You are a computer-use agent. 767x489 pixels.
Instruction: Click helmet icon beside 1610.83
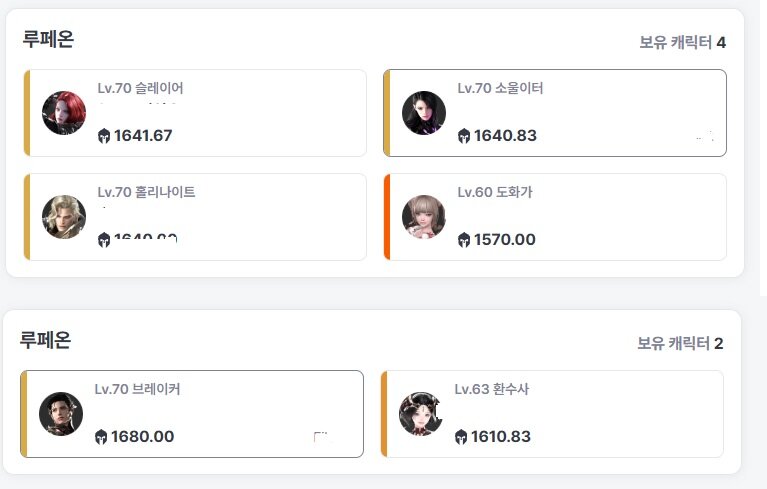[x=461, y=437]
